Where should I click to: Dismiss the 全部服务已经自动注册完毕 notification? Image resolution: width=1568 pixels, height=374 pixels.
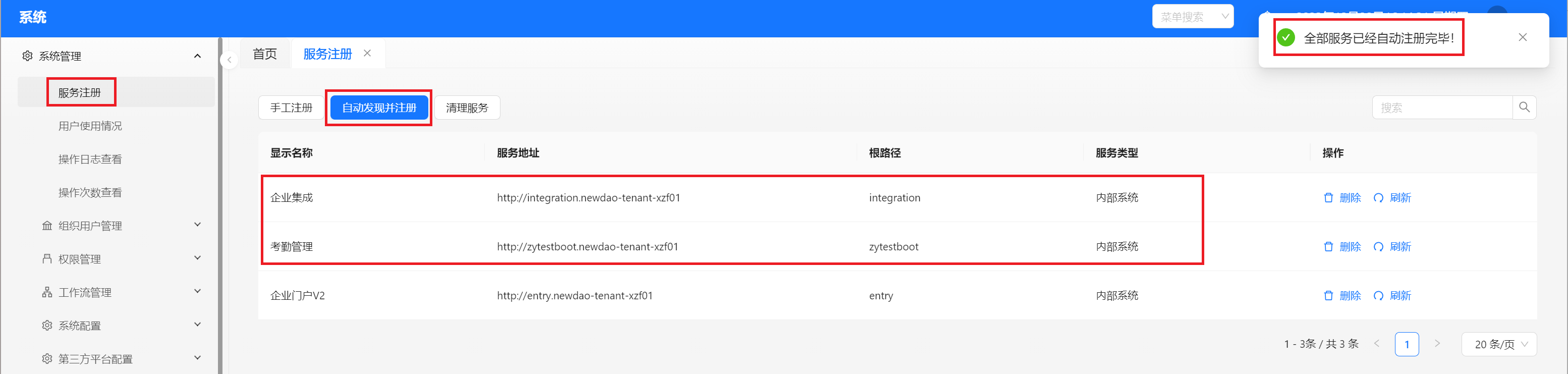tap(1523, 37)
